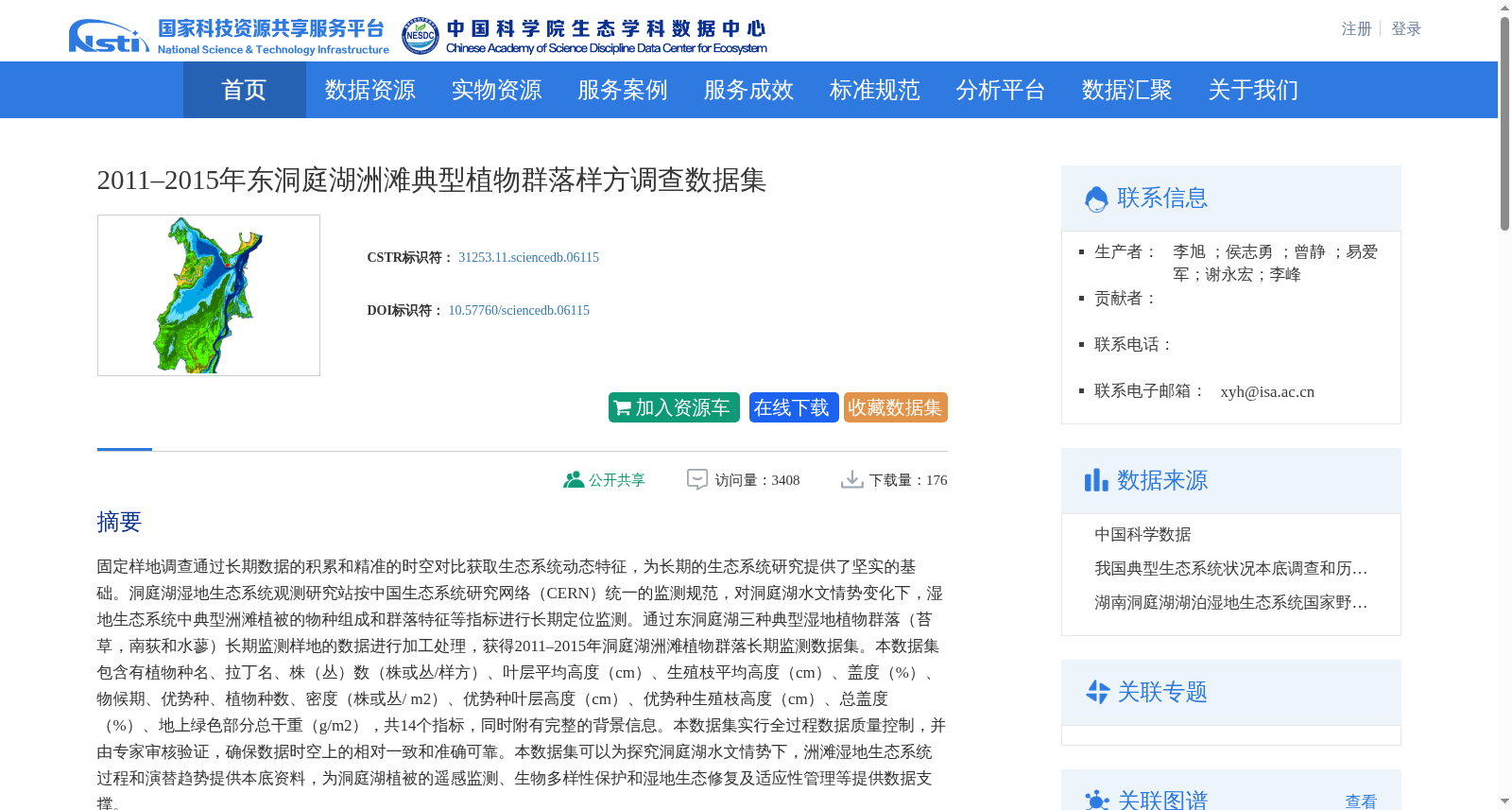Screen dimensions: 1512x810
Task: Click the scrollbar down arrow
Action: tap(1504, 801)
